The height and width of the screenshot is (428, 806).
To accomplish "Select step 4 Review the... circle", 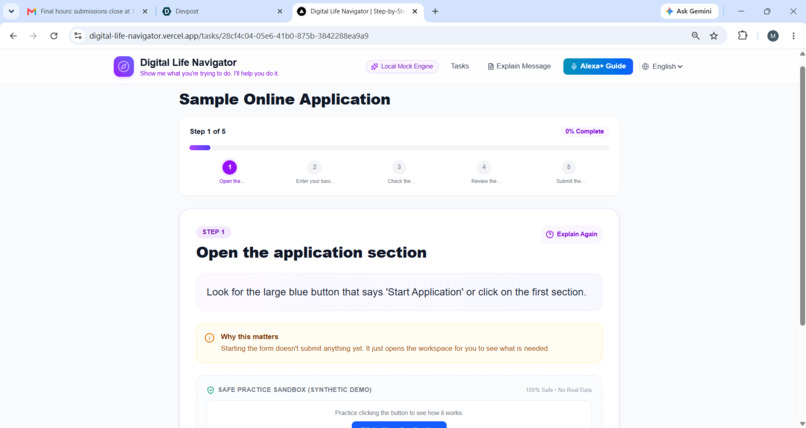I will coord(484,167).
